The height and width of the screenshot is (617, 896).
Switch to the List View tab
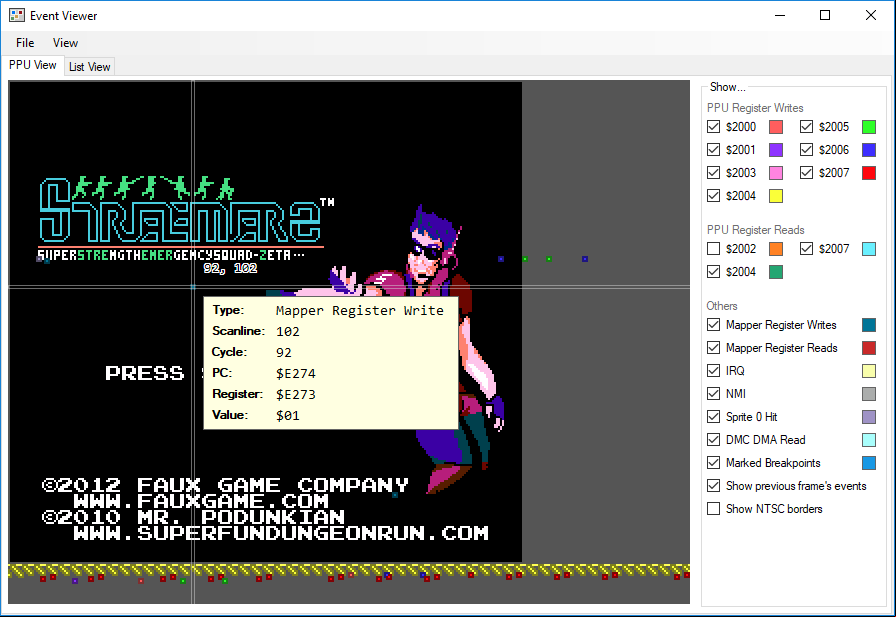tap(90, 67)
